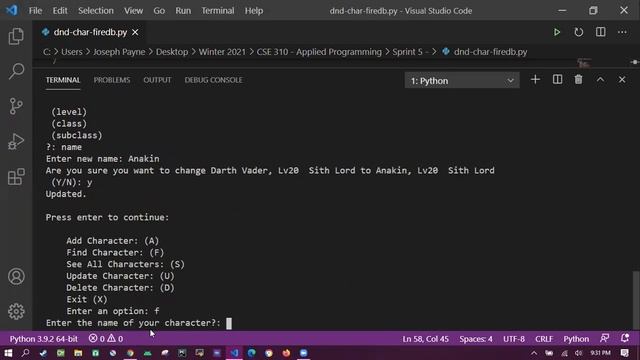The image size is (640, 360).
Task: Change indentation via Spaces: 4
Action: click(x=476, y=339)
